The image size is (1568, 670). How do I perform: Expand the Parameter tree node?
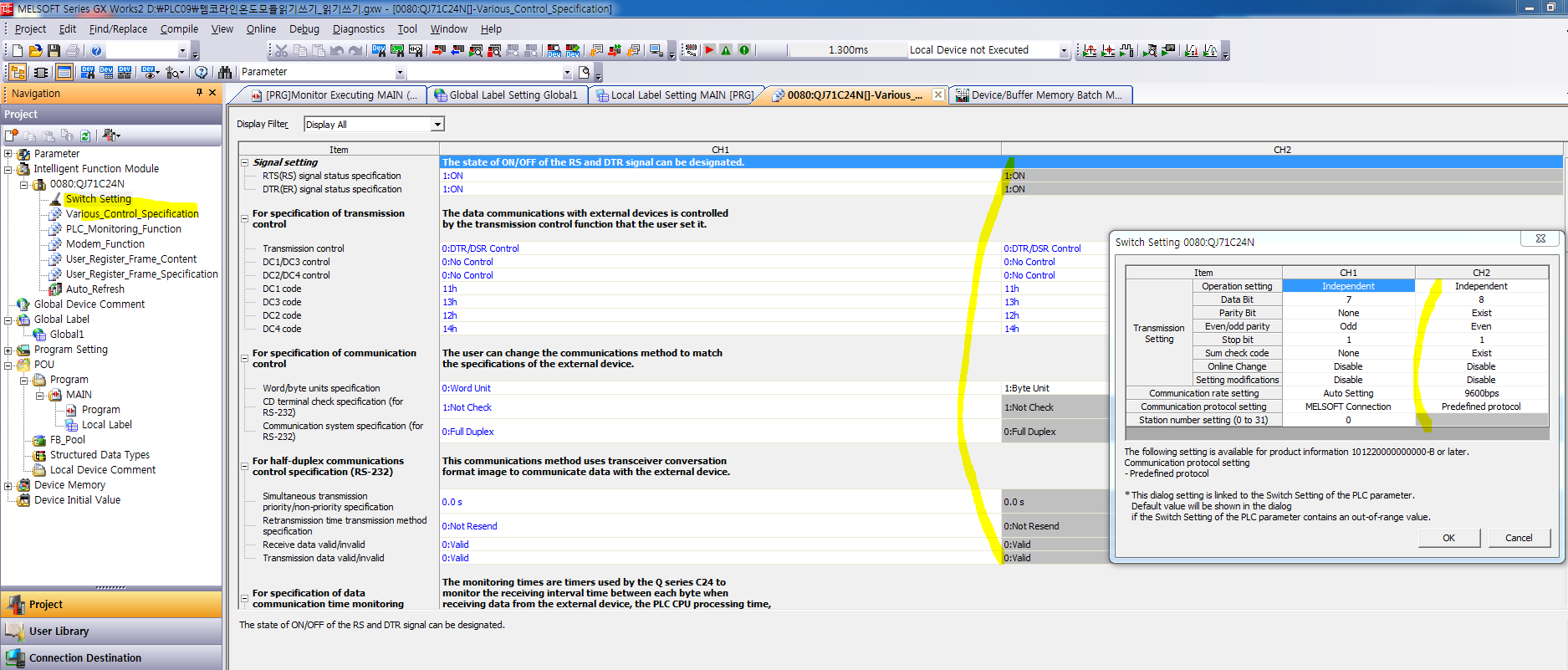pyautogui.click(x=8, y=154)
